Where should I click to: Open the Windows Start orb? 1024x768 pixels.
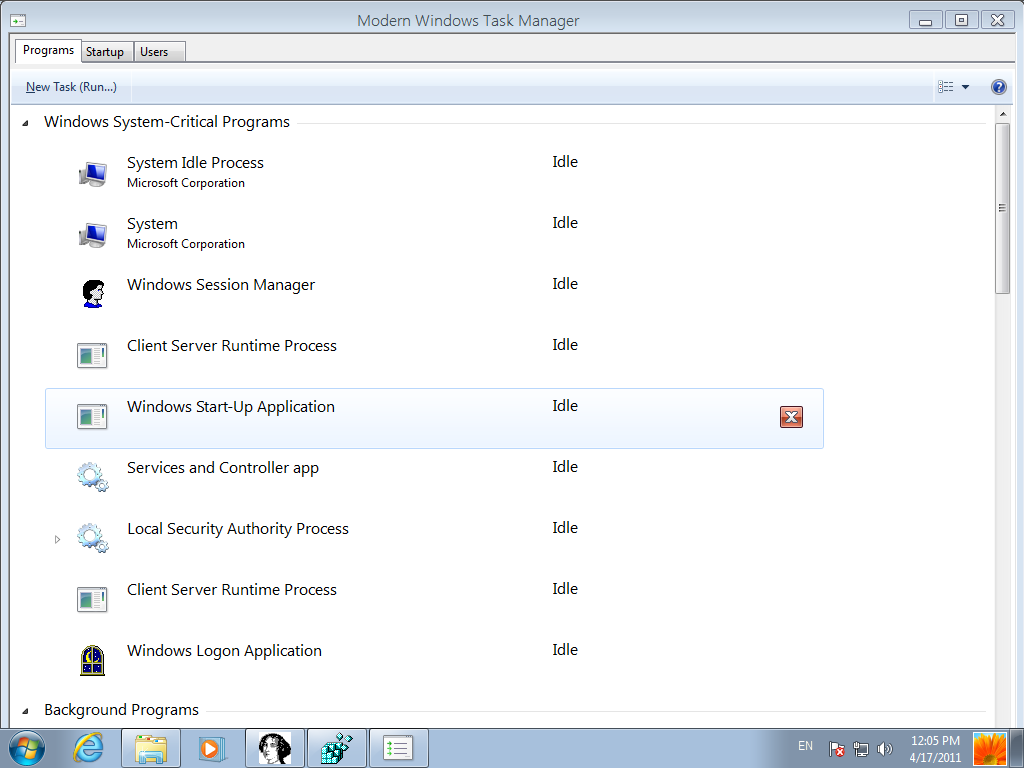27,748
